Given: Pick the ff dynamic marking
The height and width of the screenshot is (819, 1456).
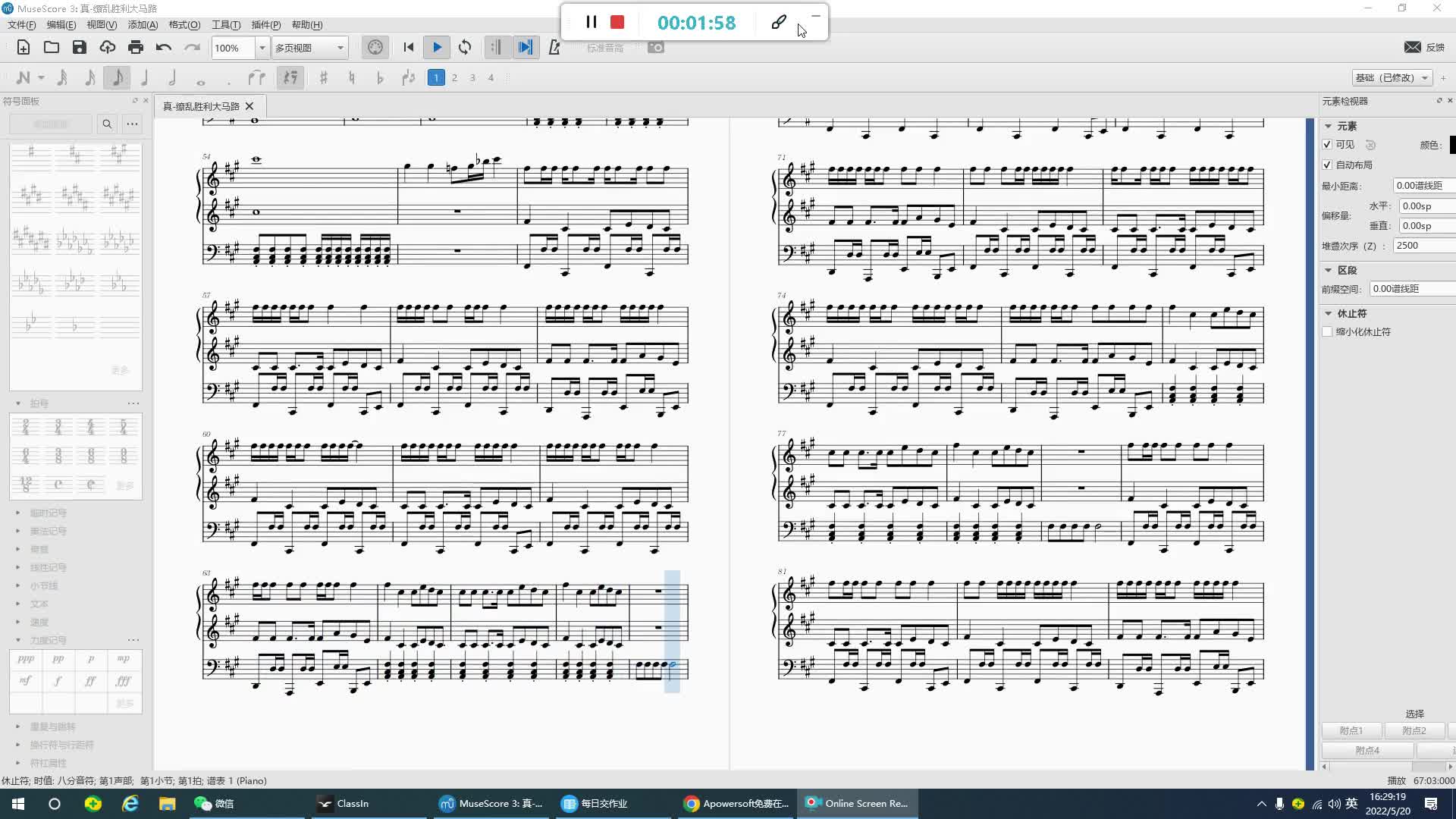Looking at the screenshot, I should pyautogui.click(x=90, y=681).
